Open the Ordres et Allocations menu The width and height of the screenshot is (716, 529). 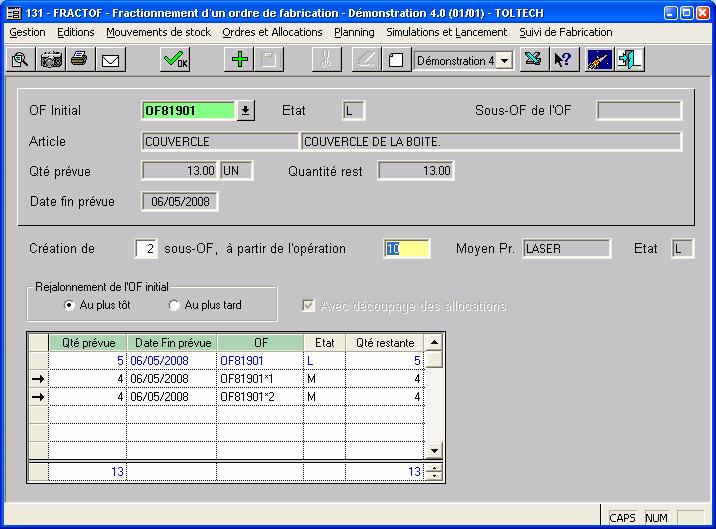point(272,32)
